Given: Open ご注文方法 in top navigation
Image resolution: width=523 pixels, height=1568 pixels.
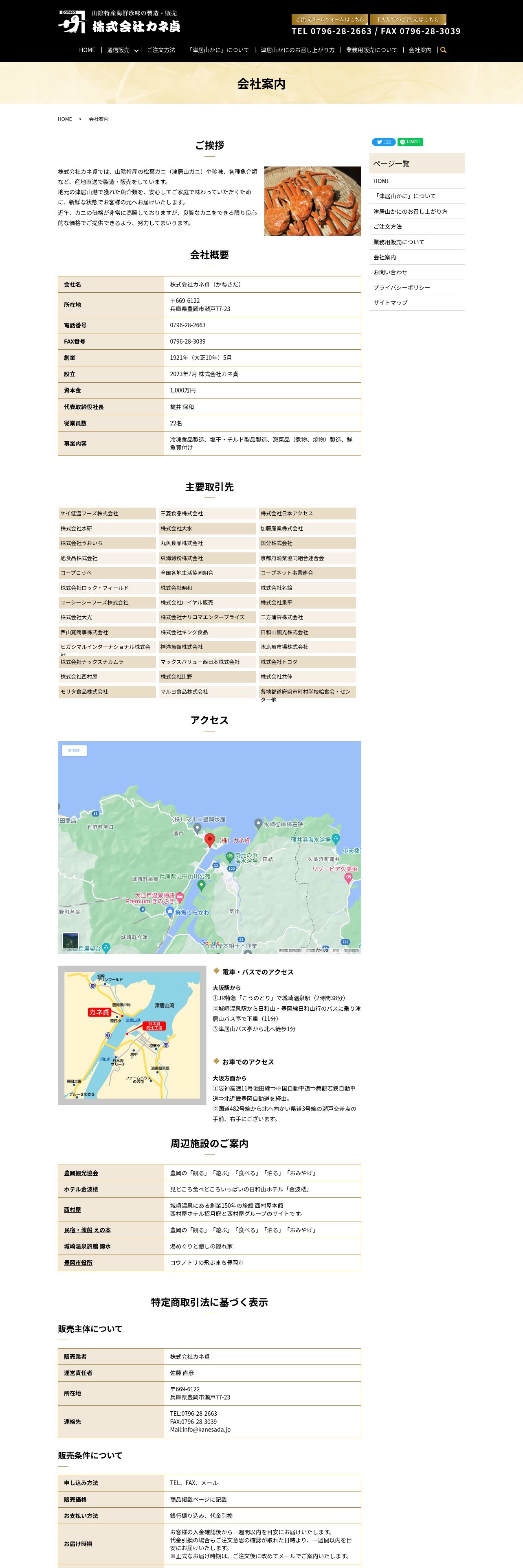Looking at the screenshot, I should pos(161,50).
